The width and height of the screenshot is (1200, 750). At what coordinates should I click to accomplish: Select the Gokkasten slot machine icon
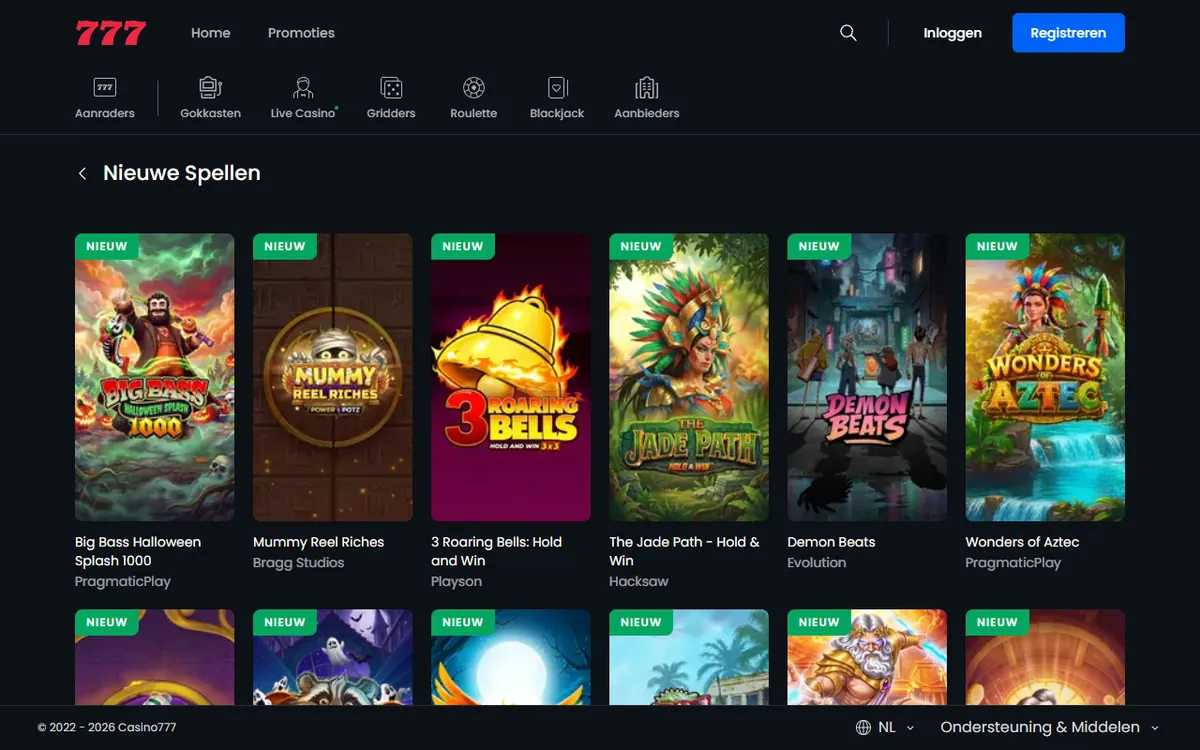(210, 88)
